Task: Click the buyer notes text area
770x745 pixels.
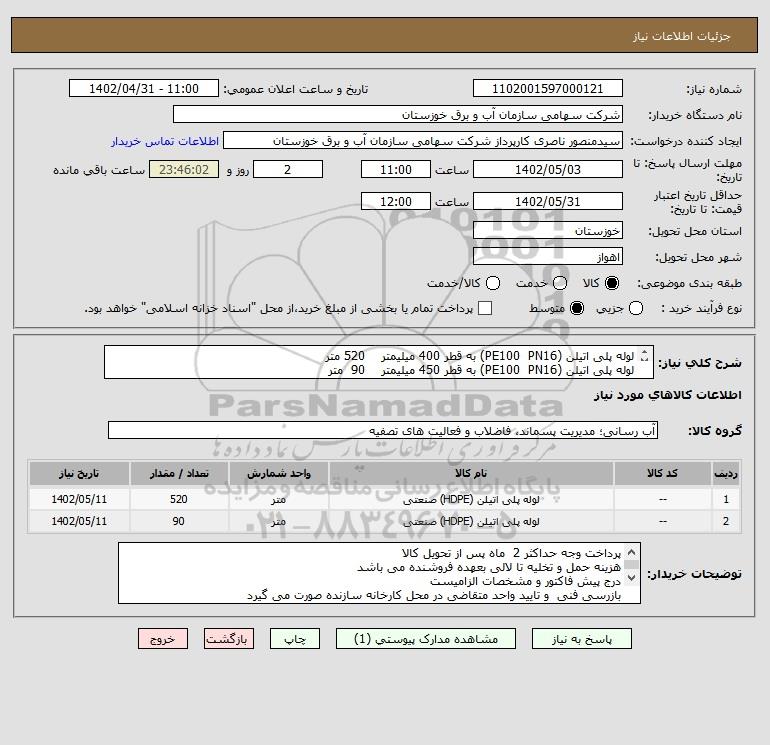Action: point(379,573)
